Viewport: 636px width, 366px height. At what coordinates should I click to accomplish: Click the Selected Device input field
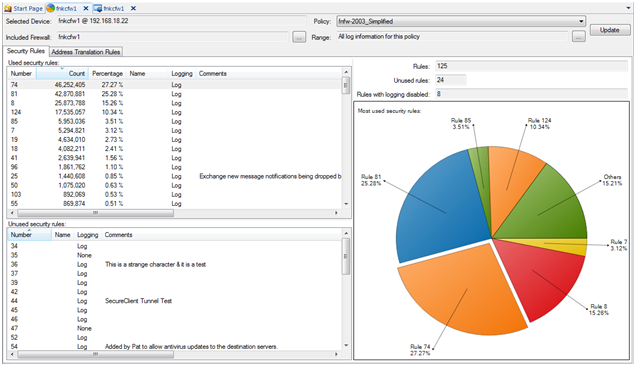[x=181, y=21]
